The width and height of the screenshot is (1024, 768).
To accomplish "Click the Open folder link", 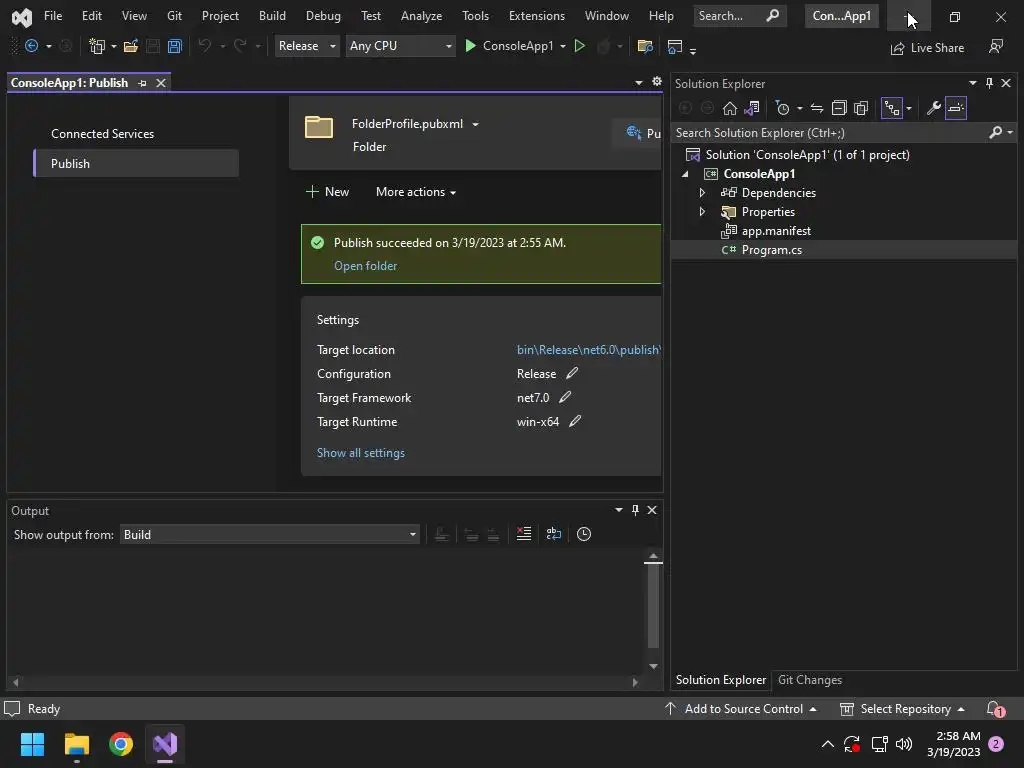I will pos(366,266).
